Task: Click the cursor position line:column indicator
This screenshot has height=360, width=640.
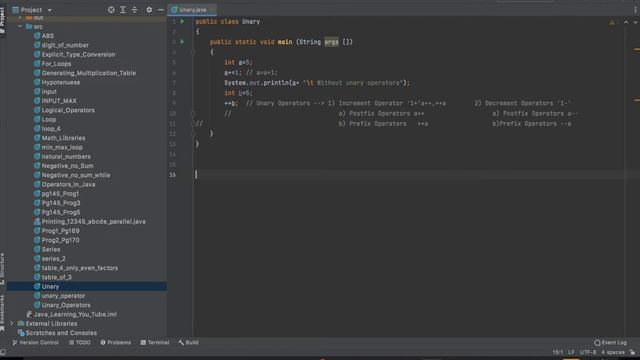Action: (x=558, y=352)
